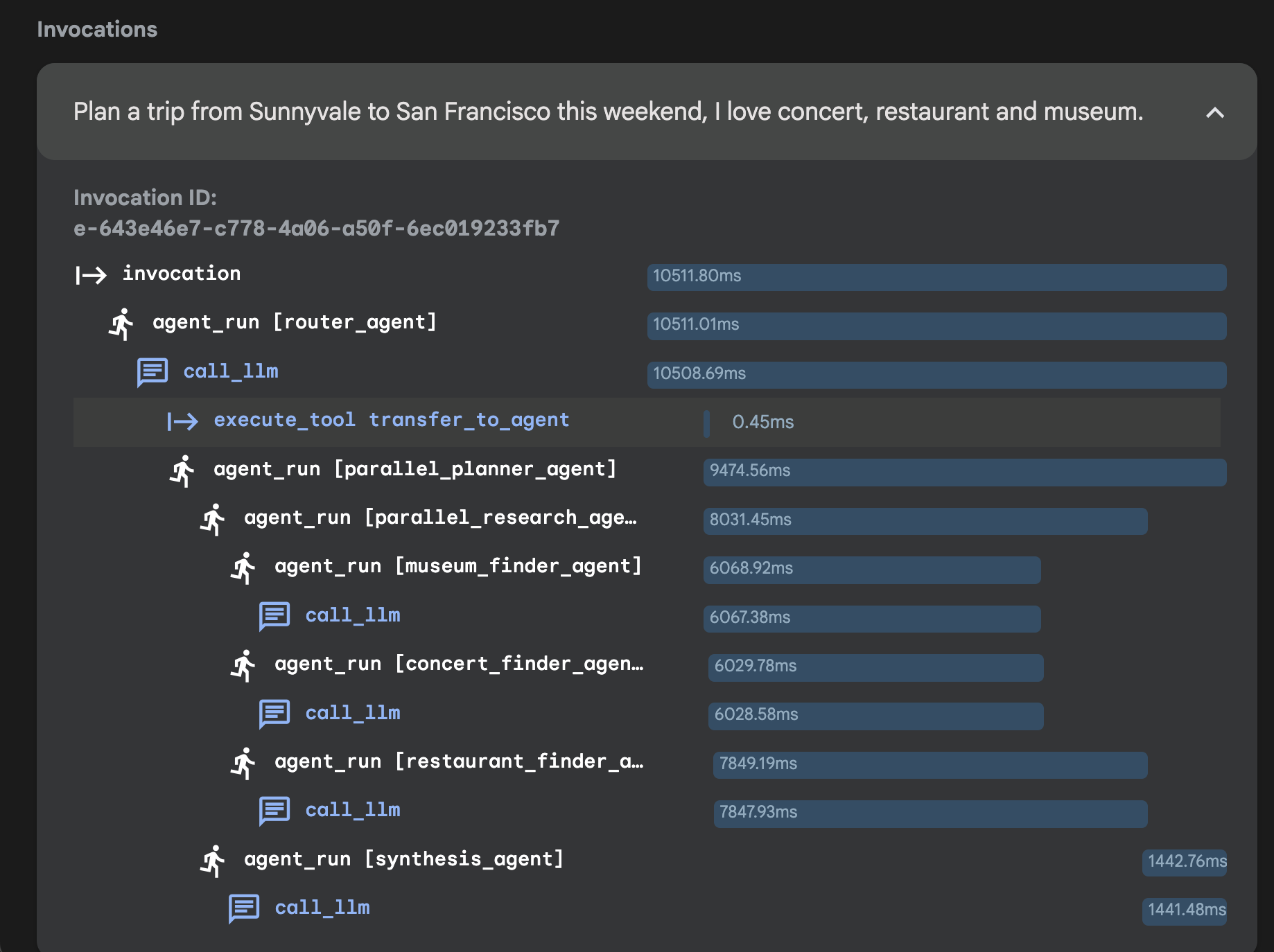
Task: Select the 10511.80ms invocation duration bar
Action: tap(936, 277)
